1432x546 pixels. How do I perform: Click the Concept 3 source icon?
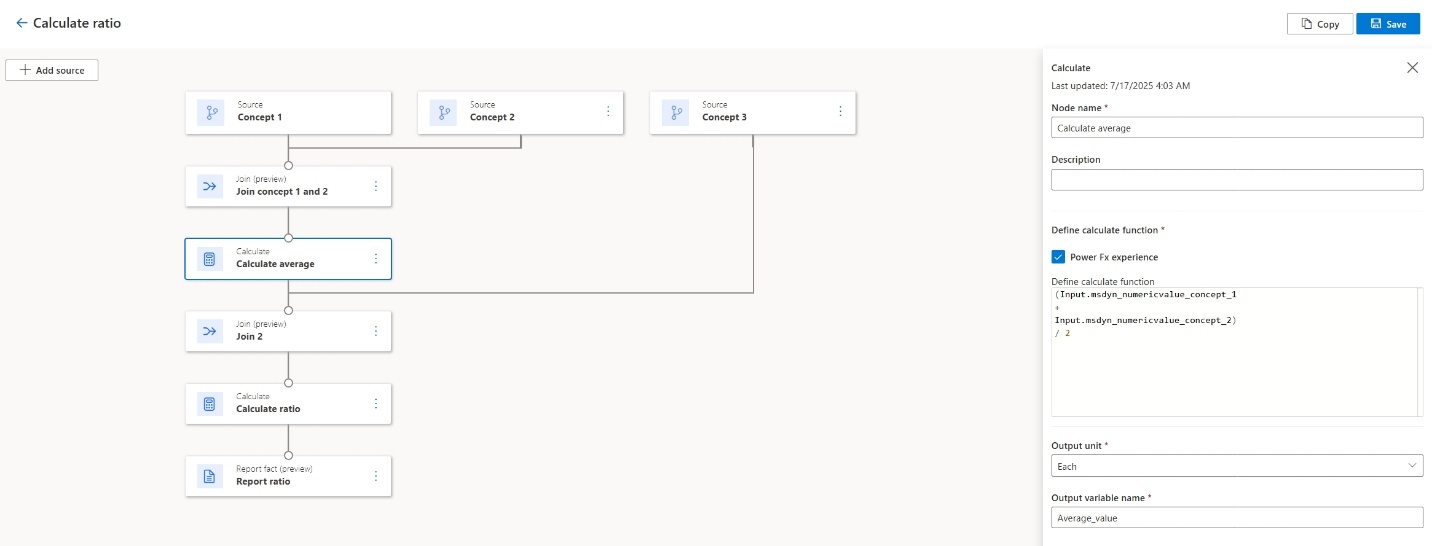(x=675, y=112)
